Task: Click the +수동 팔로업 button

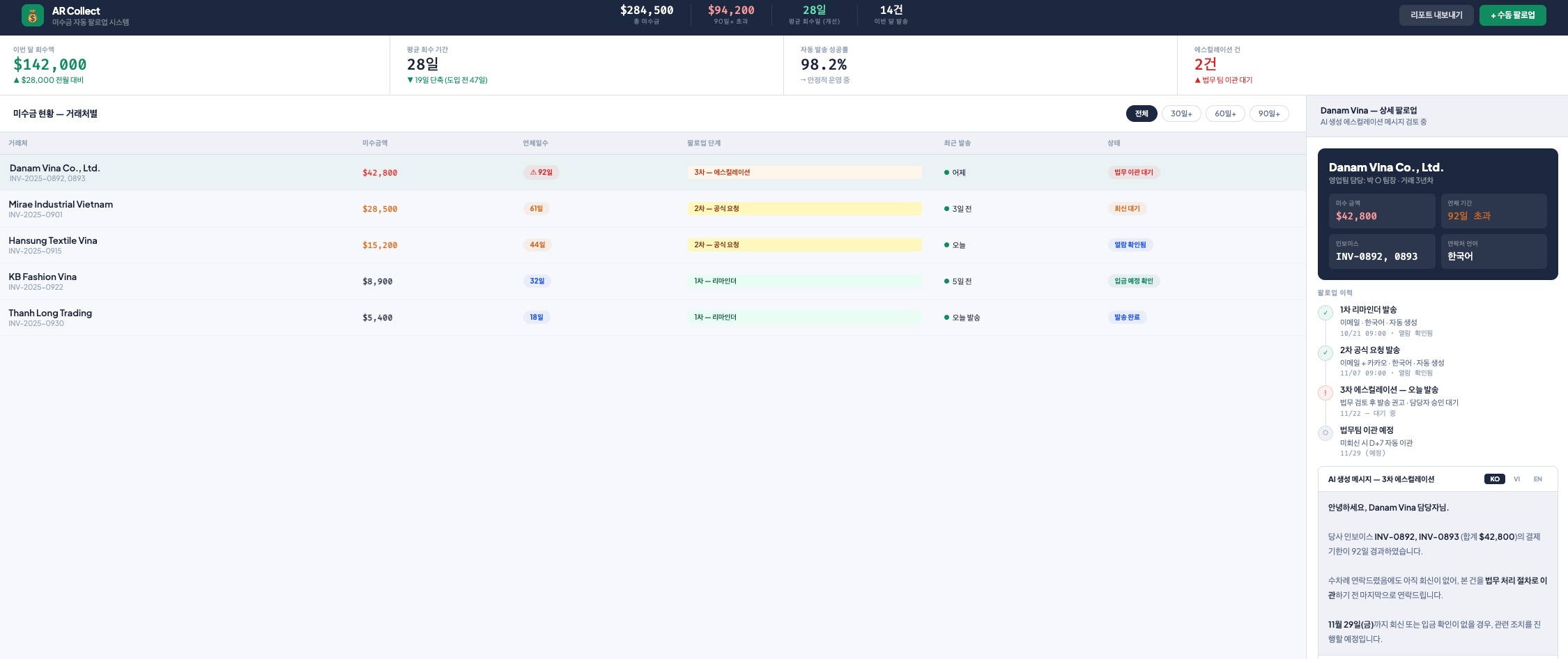Action: [1512, 15]
